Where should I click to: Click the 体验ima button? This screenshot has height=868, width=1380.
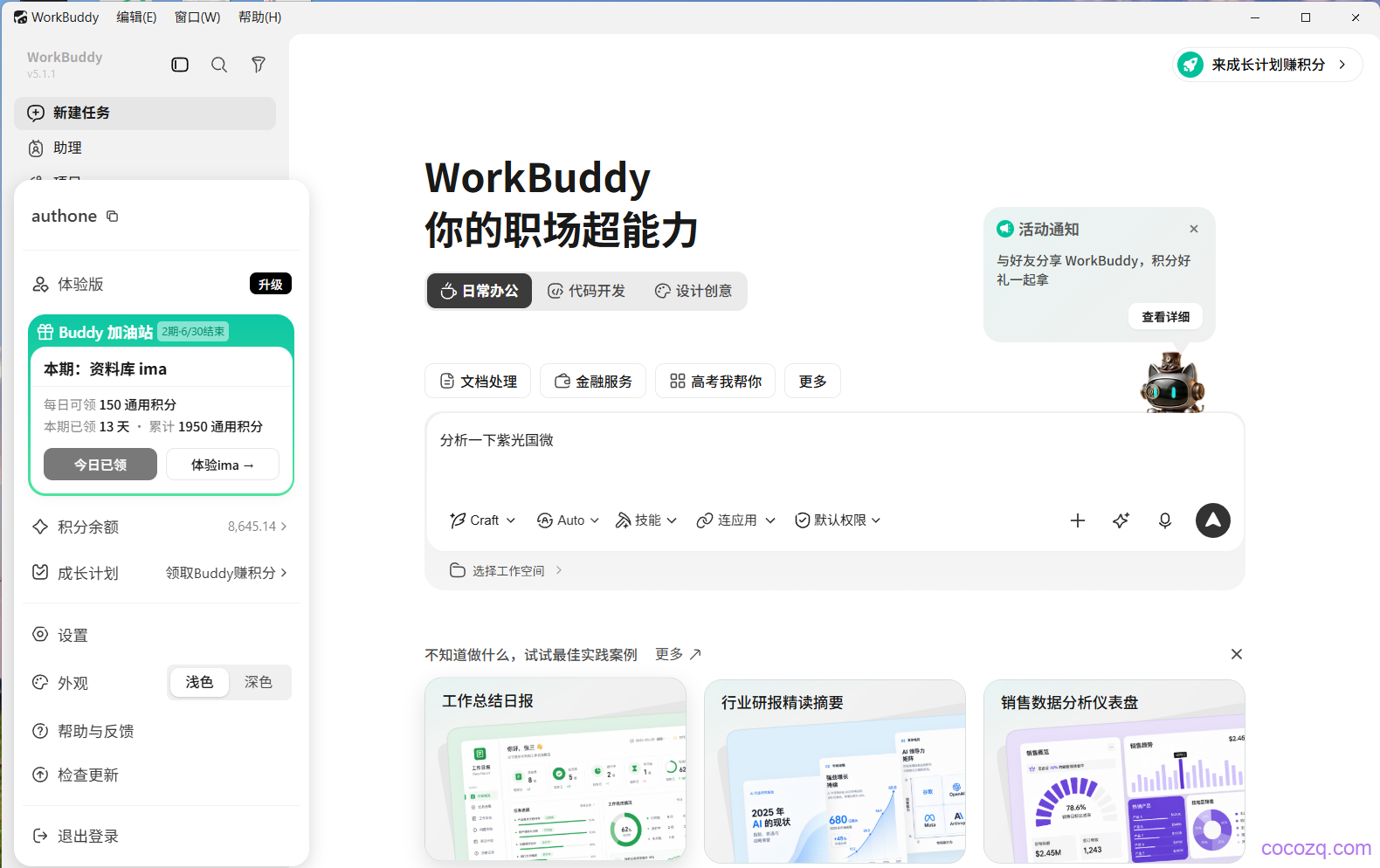tap(223, 465)
